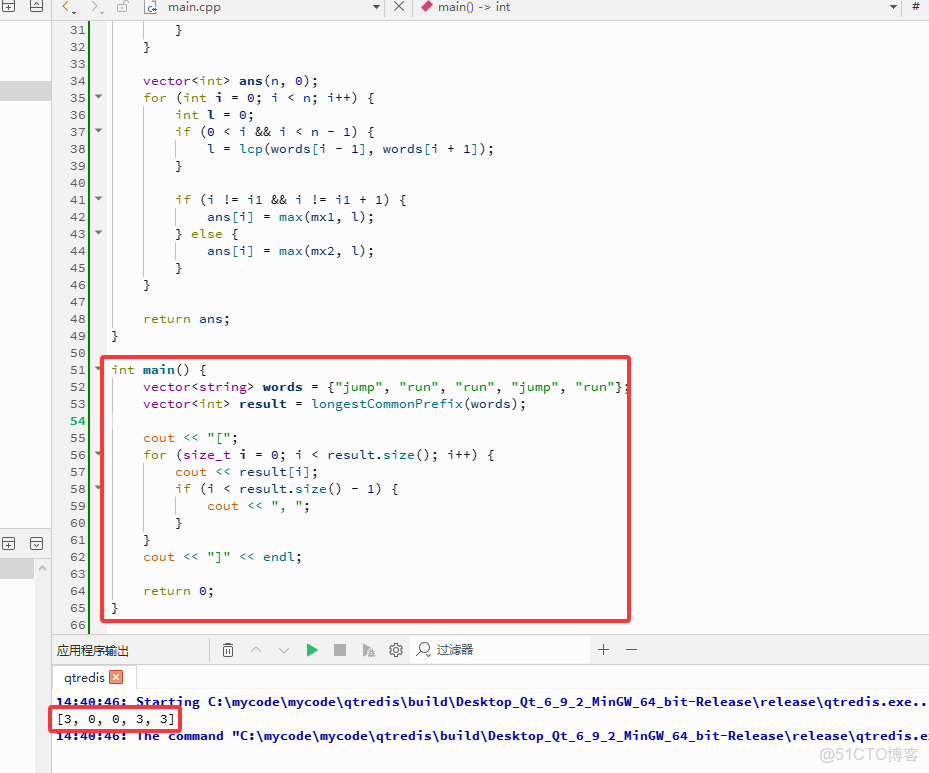This screenshot has width=929, height=773.
Task: Click the Go Back navigation arrow
Action: [x=66, y=7]
